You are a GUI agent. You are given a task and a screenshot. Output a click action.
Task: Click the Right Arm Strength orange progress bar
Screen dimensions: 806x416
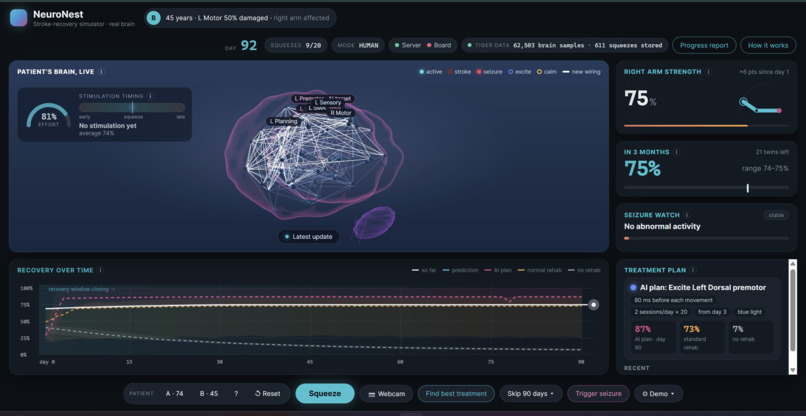click(x=706, y=125)
